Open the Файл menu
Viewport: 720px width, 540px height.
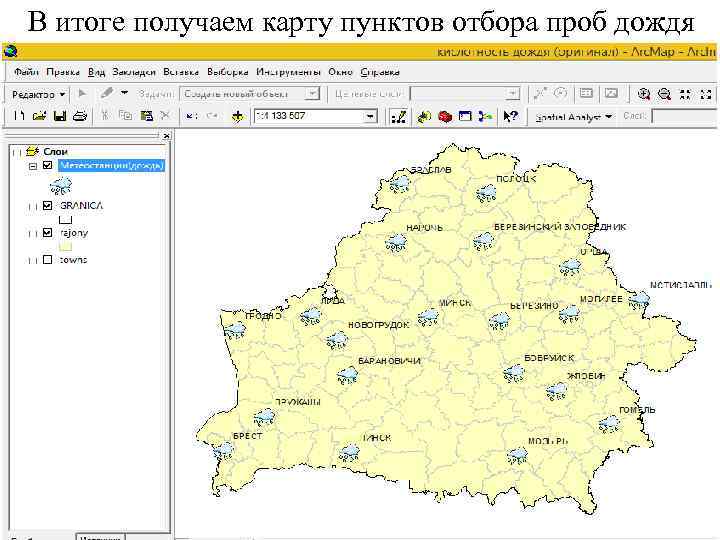point(27,73)
